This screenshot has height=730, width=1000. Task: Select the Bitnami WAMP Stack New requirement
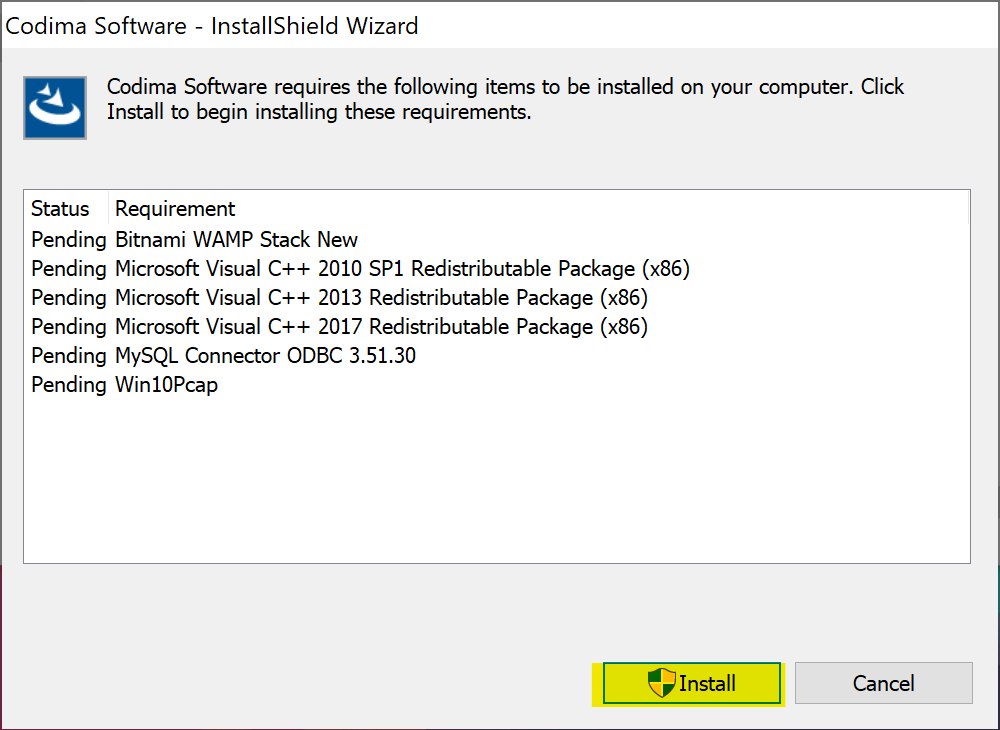pos(236,240)
